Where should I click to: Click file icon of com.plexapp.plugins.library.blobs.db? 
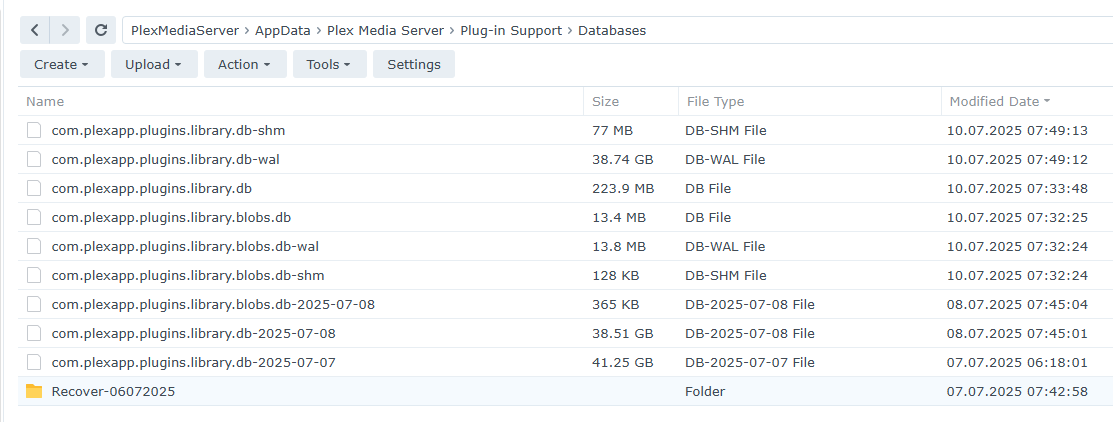[34, 217]
